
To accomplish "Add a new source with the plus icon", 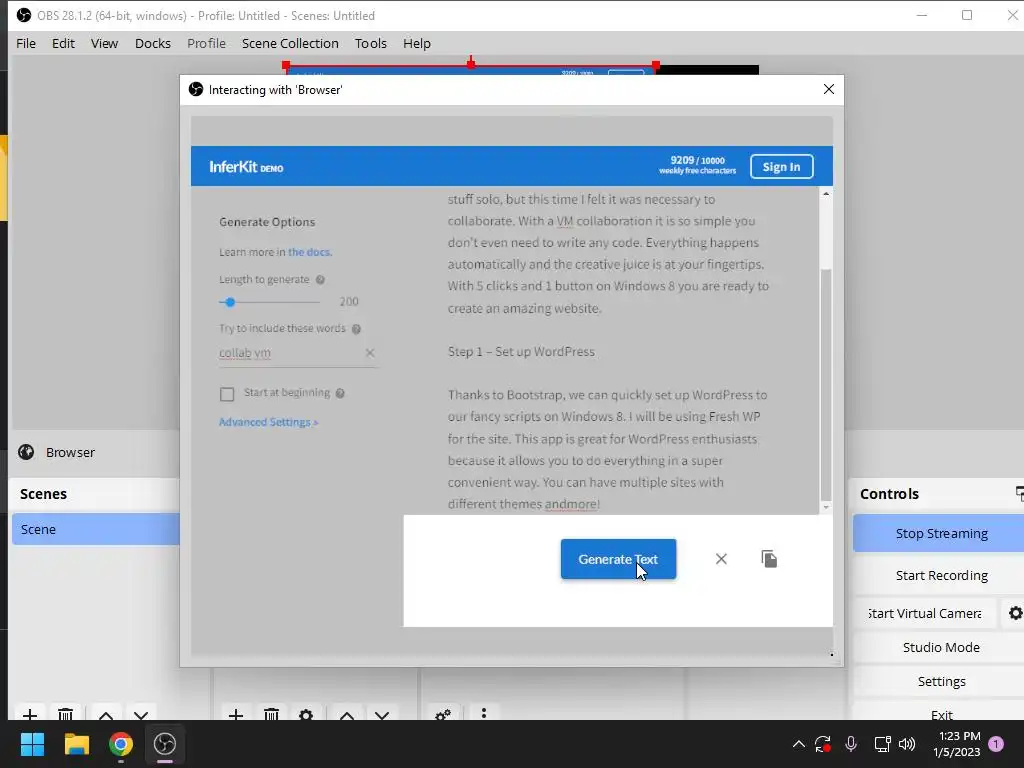I will 236,714.
